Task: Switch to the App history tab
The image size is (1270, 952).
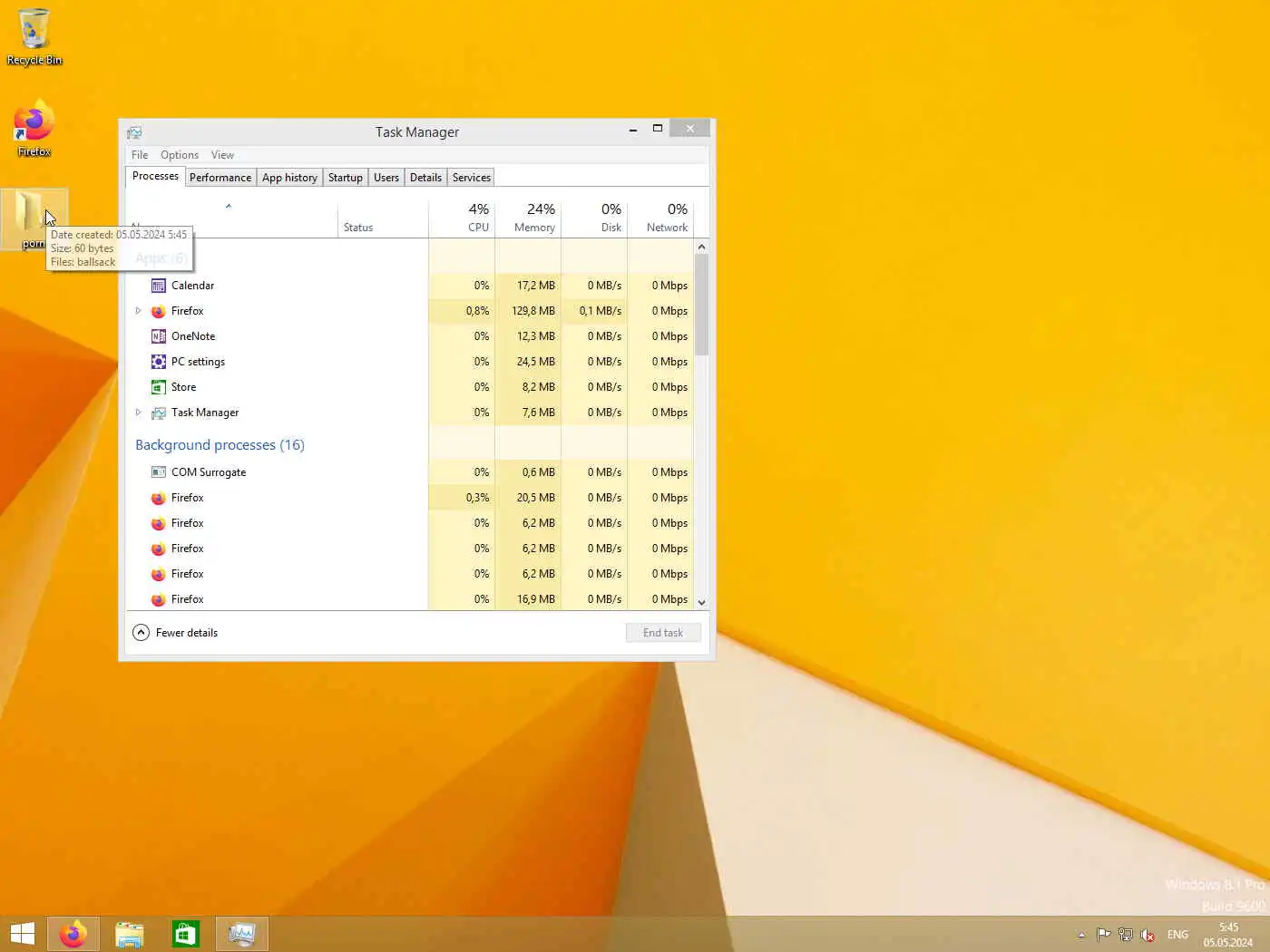Action: [x=289, y=178]
